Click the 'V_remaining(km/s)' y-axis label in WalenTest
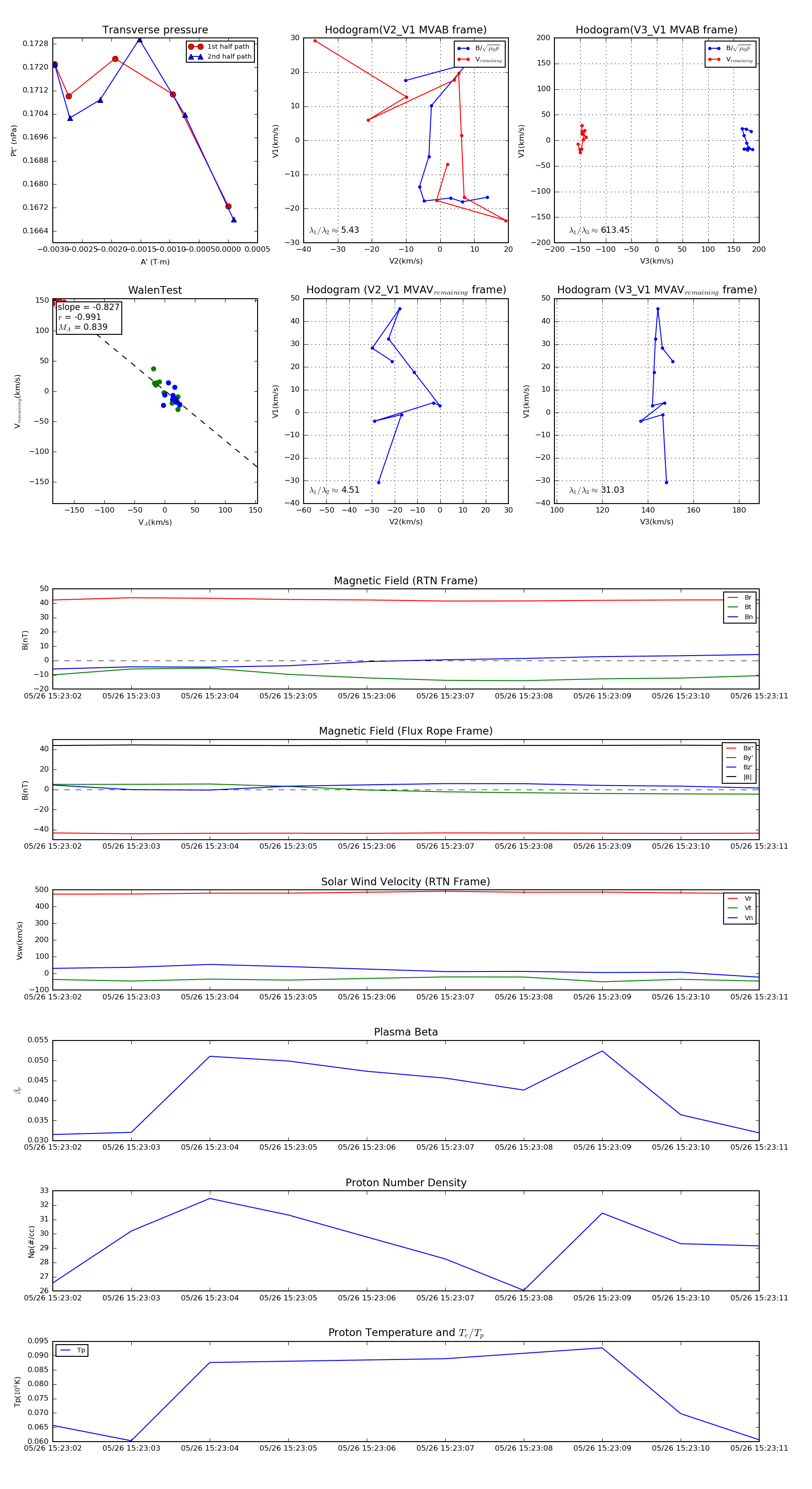The width and height of the screenshot is (812, 1489). [18, 401]
